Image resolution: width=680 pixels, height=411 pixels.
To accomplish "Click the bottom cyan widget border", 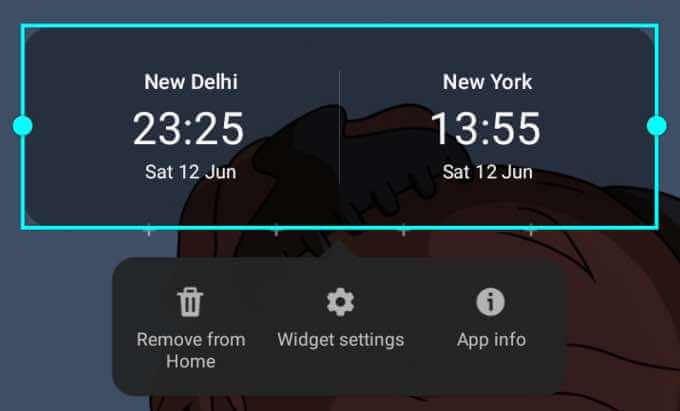I will (340, 227).
